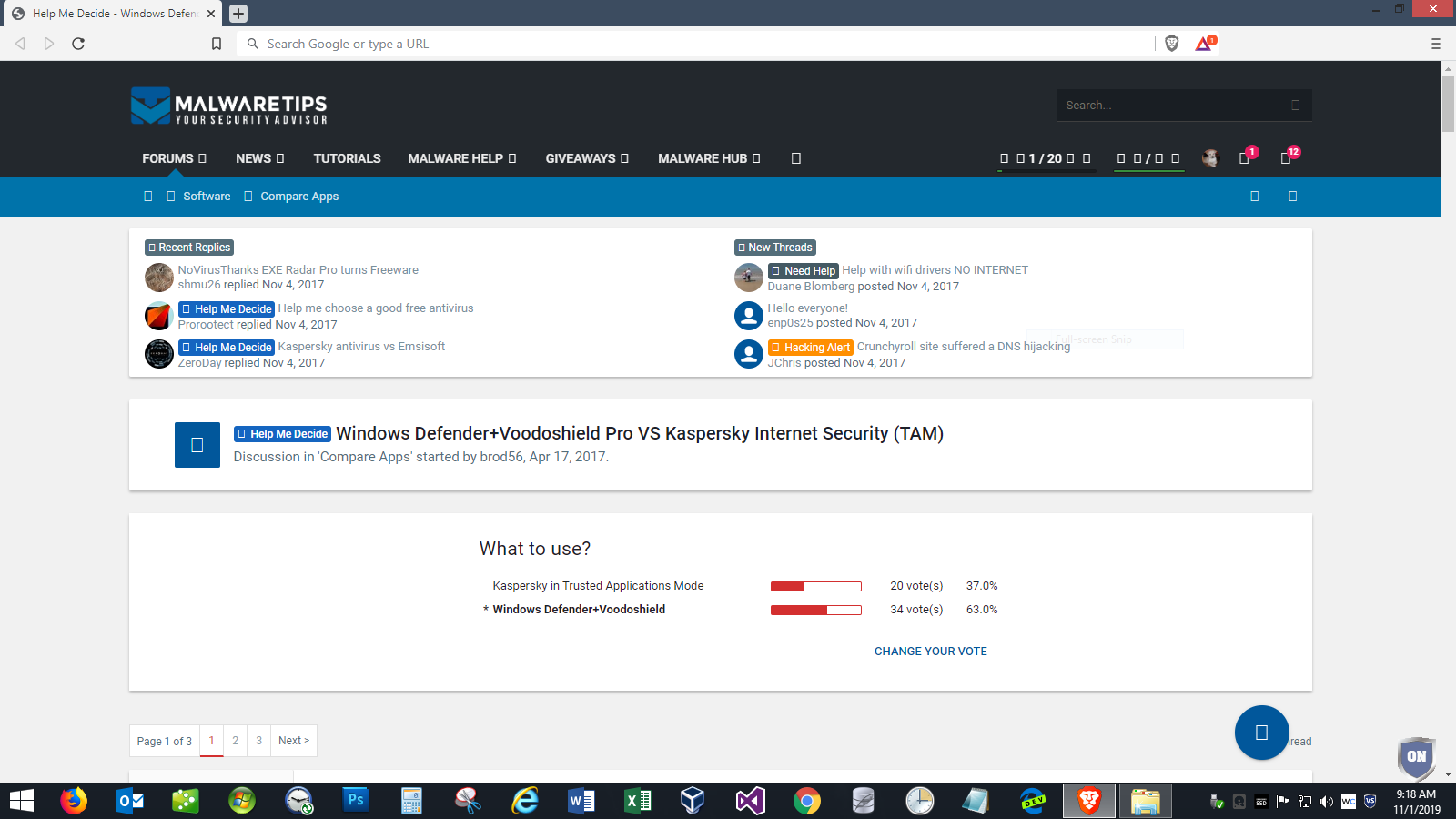Open Visual Studio from the taskbar
Image resolution: width=1456 pixels, height=819 pixels.
click(x=750, y=801)
